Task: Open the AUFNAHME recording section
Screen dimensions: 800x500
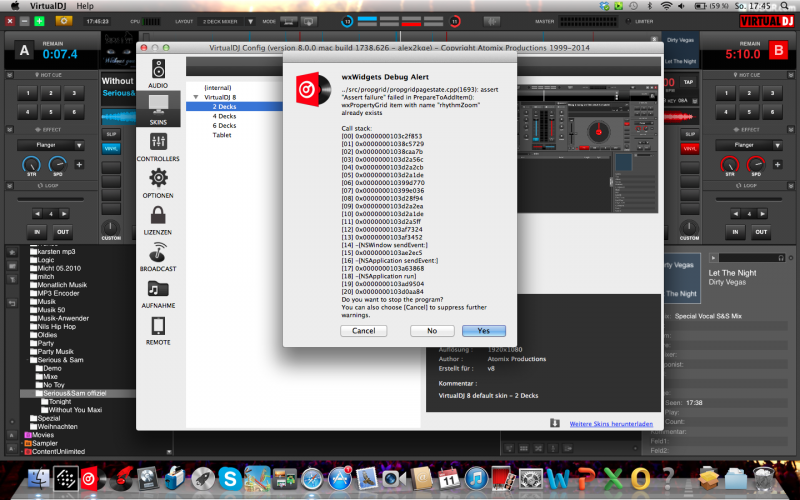Action: pos(158,294)
